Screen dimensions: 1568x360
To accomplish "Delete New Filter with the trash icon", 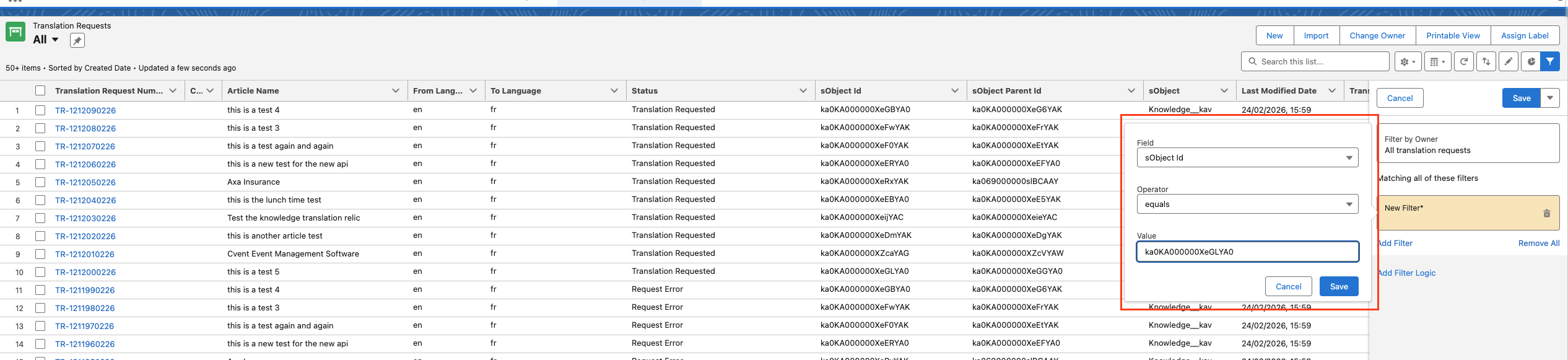I will coord(1546,213).
